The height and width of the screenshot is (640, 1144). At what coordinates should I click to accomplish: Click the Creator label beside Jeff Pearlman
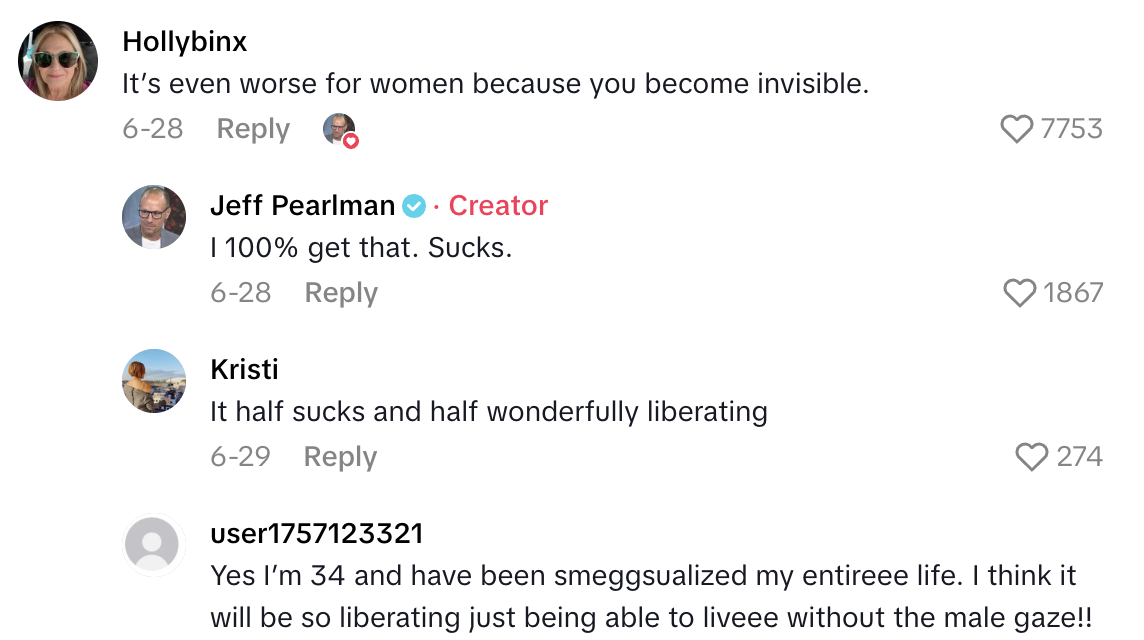click(x=498, y=205)
